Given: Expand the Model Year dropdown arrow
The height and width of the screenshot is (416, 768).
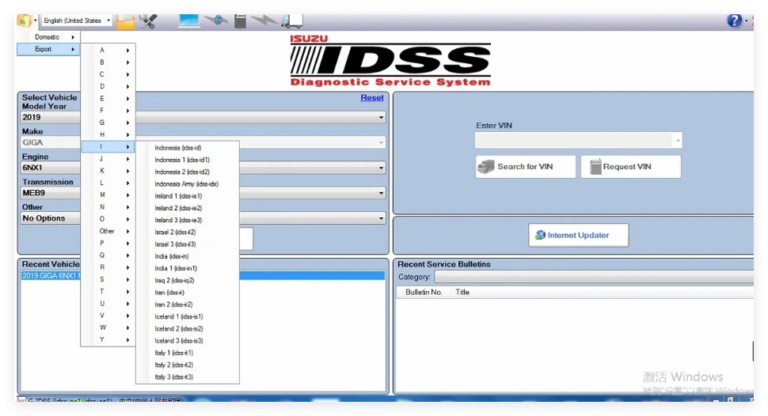Looking at the screenshot, I should [381, 117].
